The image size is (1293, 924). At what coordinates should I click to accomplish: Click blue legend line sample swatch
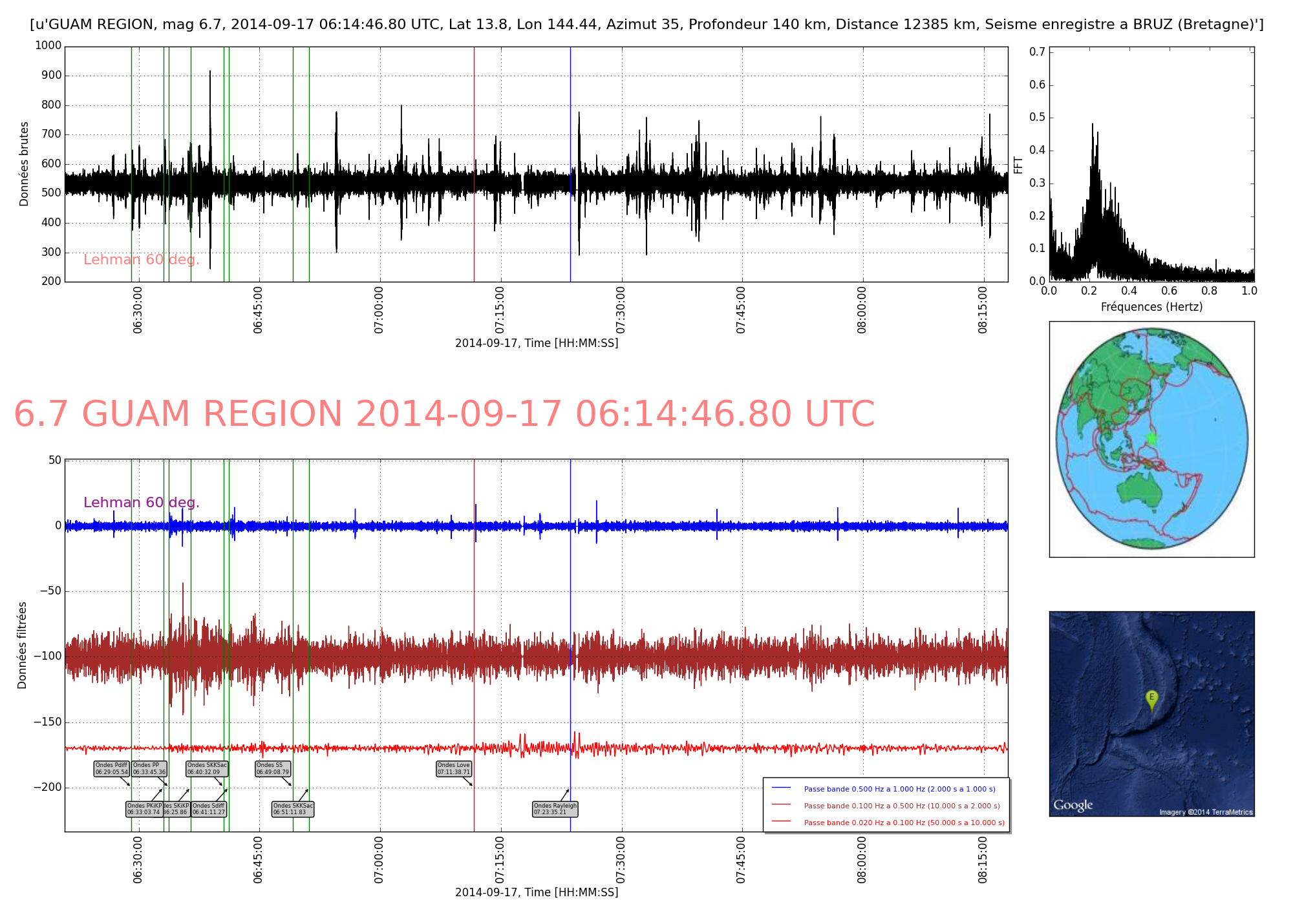(781, 788)
